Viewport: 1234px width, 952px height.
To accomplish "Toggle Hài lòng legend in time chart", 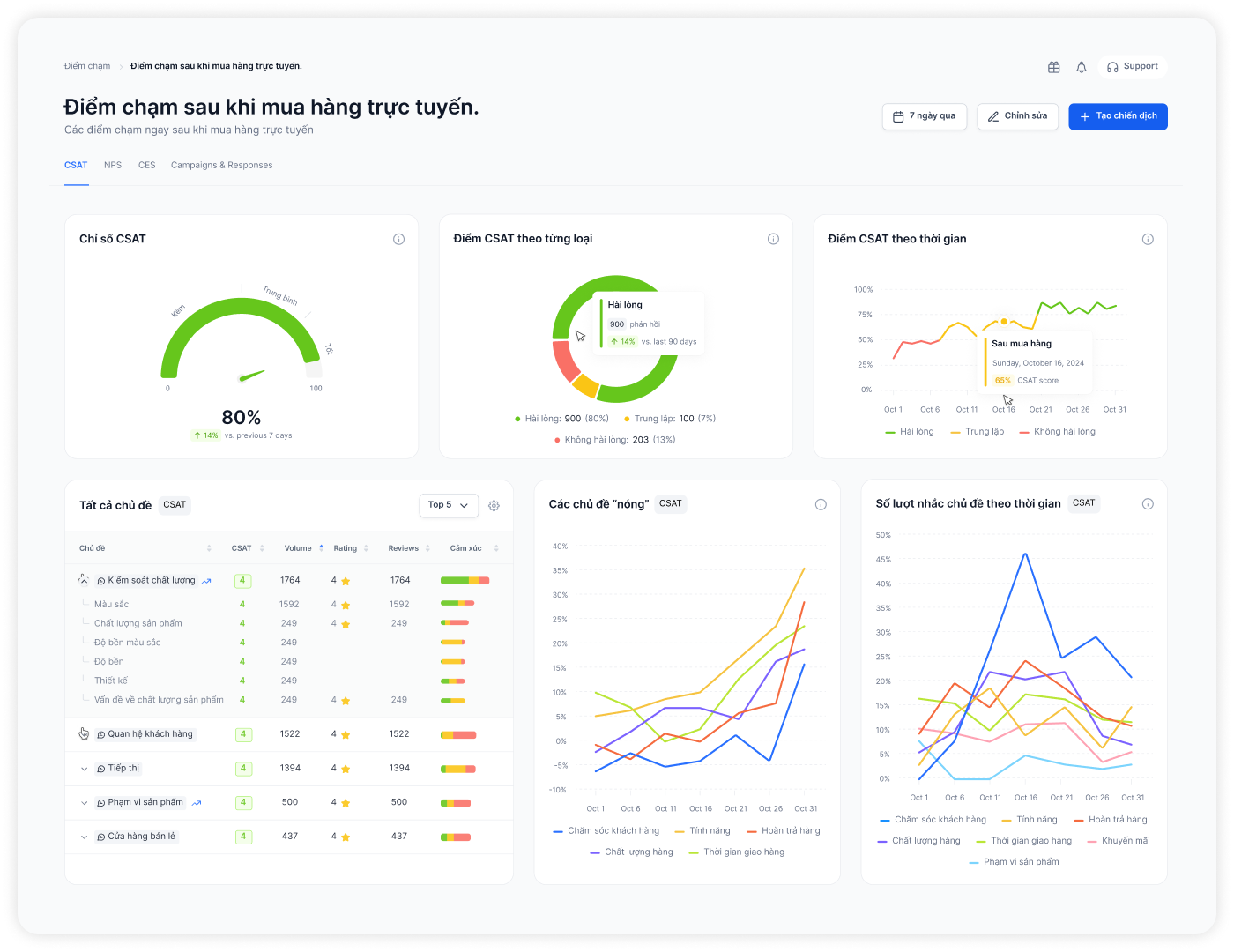I will 910,432.
